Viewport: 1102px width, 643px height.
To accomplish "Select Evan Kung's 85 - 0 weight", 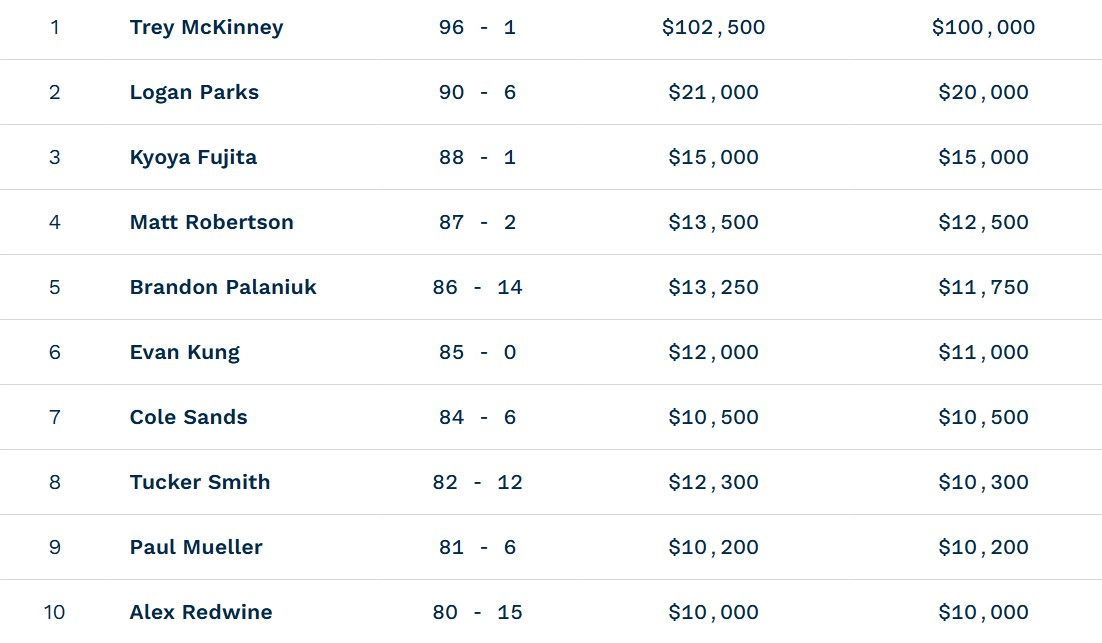I will pyautogui.click(x=477, y=352).
